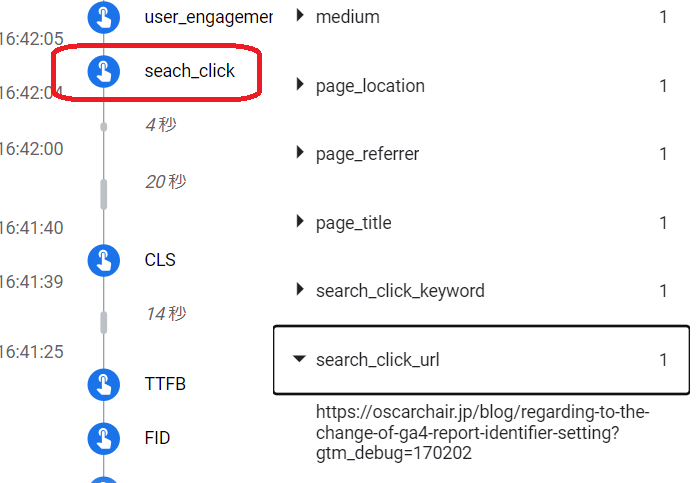The width and height of the screenshot is (697, 483).
Task: Select the TTFB event label
Action: coord(165,384)
